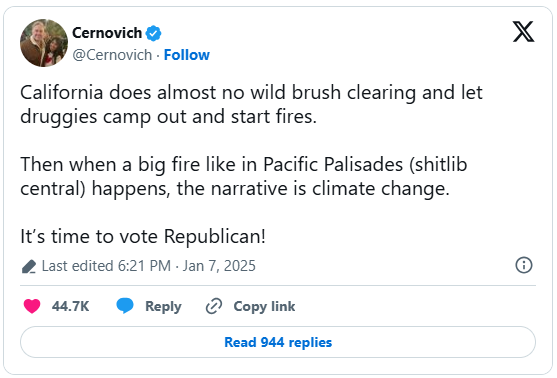Image resolution: width=557 pixels, height=378 pixels.
Task: Click the 44.7K likes count
Action: point(70,306)
